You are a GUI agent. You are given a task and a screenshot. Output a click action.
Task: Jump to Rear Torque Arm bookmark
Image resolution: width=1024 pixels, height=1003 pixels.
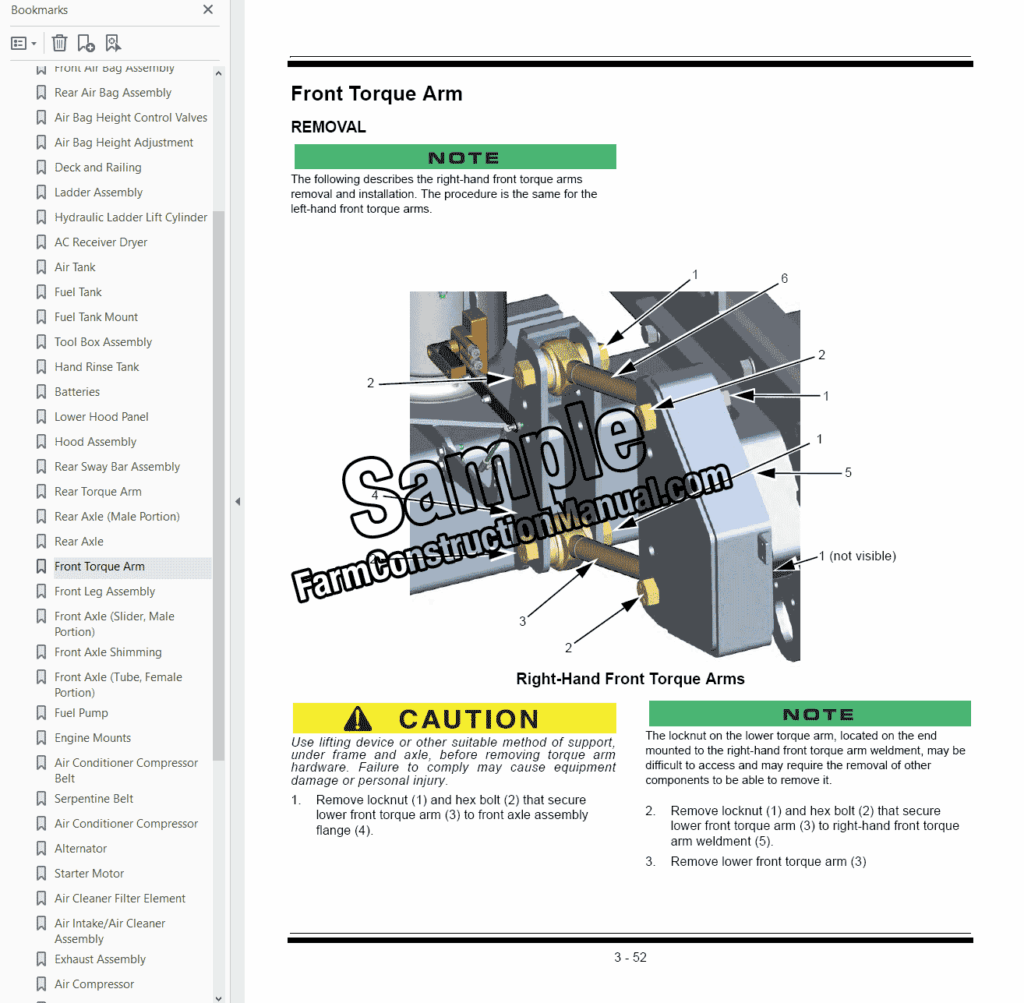tap(98, 492)
